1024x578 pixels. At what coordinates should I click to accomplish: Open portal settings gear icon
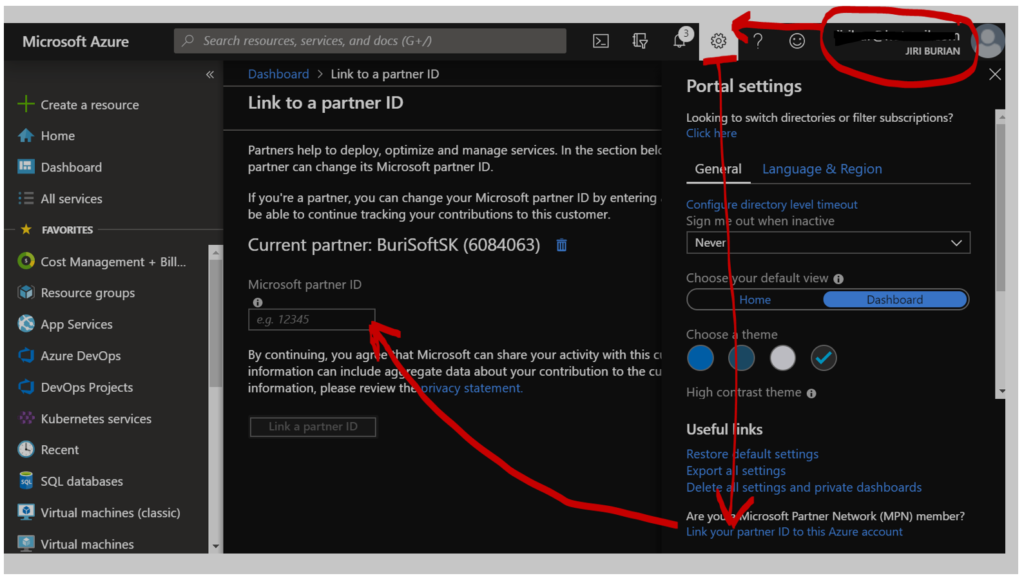718,41
